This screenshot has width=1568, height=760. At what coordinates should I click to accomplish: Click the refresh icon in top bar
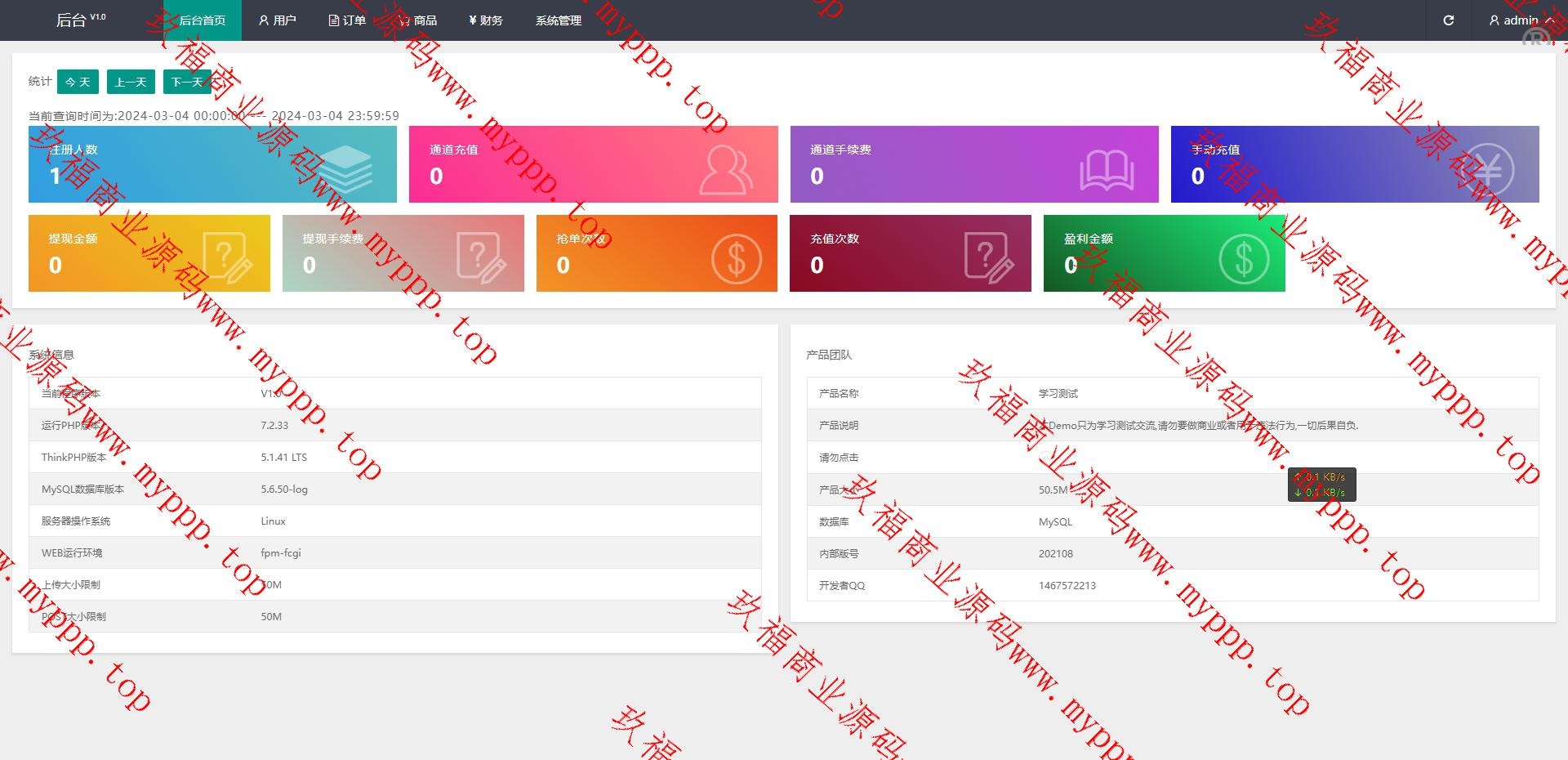click(1448, 20)
